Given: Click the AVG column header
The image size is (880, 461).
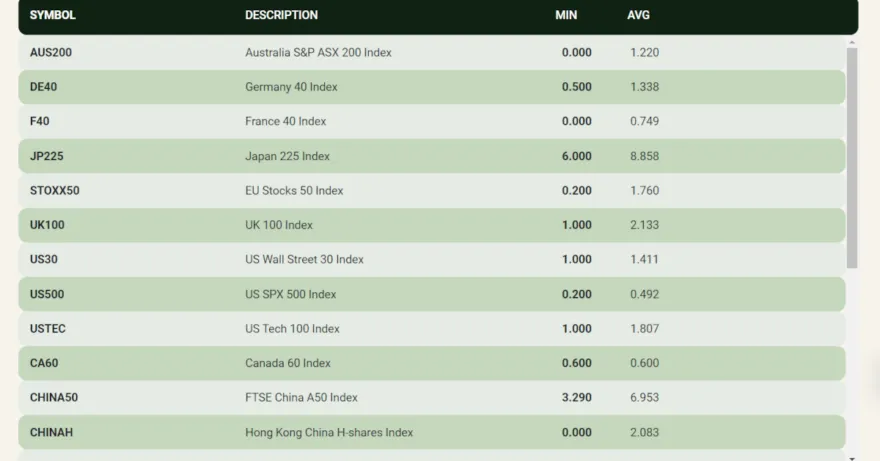Looking at the screenshot, I should coord(638,15).
